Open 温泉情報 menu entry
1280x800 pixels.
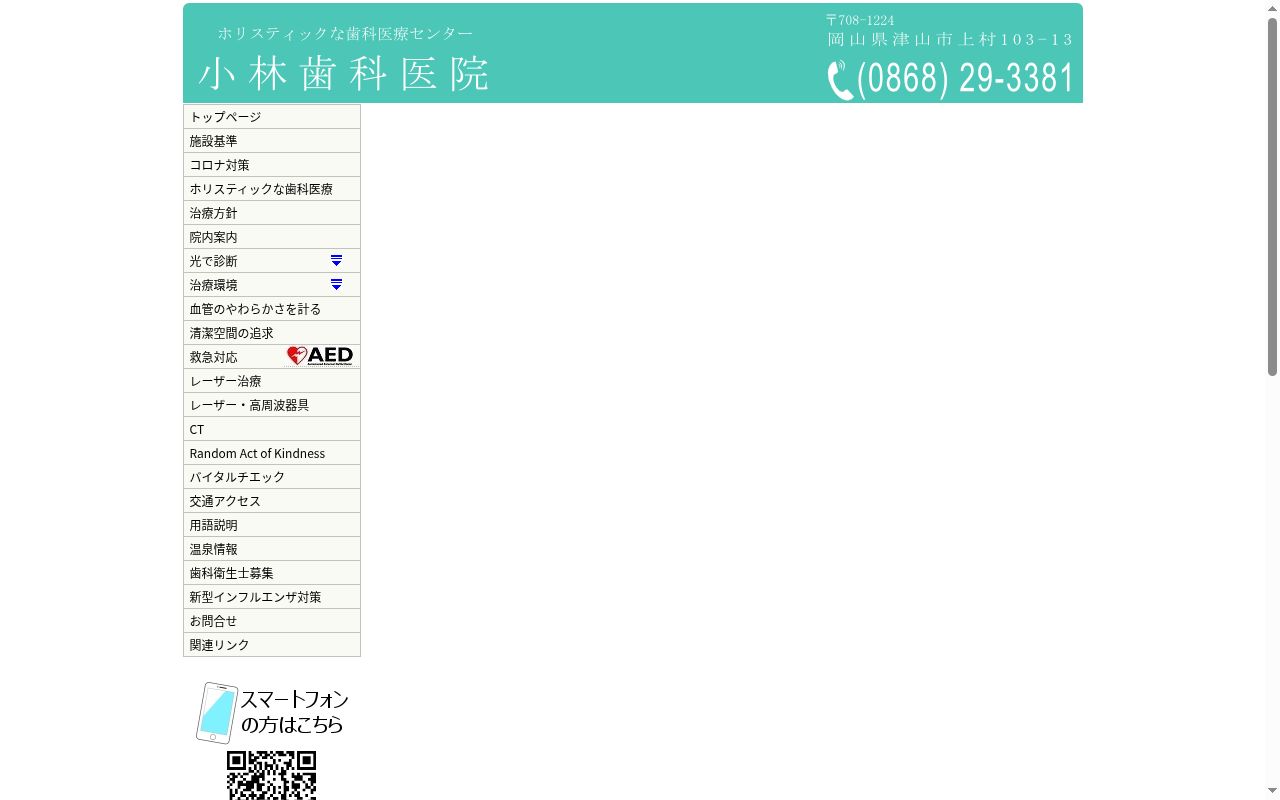pyautogui.click(x=272, y=549)
